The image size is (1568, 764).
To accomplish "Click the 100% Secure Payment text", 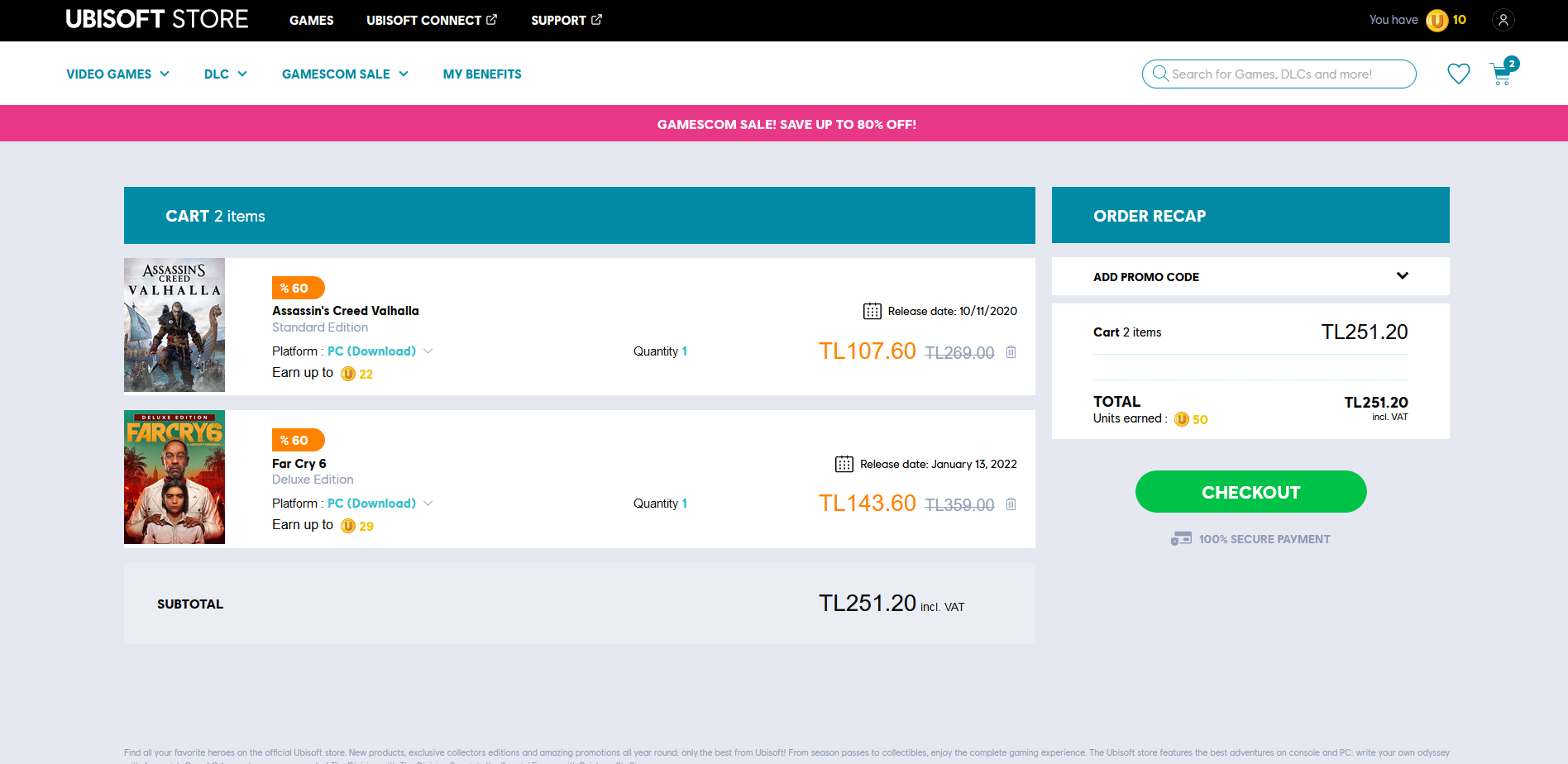I will tap(1264, 539).
